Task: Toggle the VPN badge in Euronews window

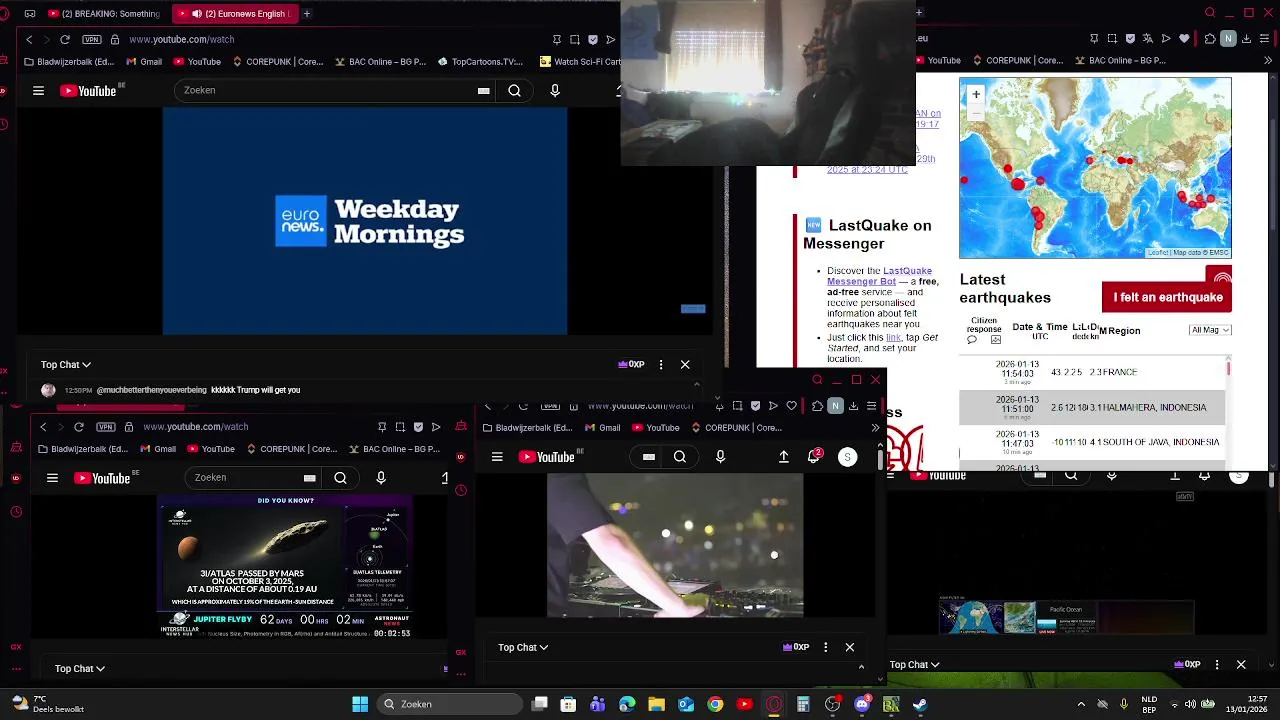Action: pos(92,39)
